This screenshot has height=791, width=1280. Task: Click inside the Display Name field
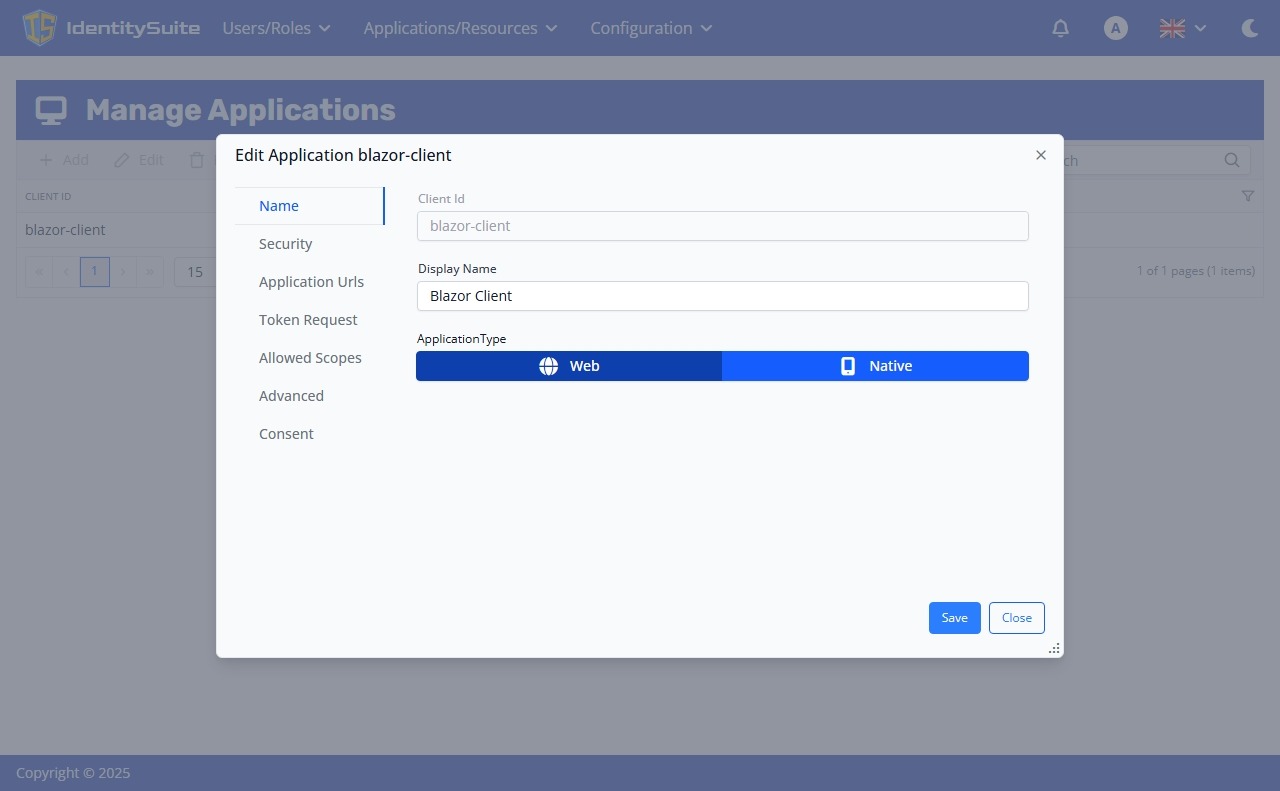(x=722, y=296)
